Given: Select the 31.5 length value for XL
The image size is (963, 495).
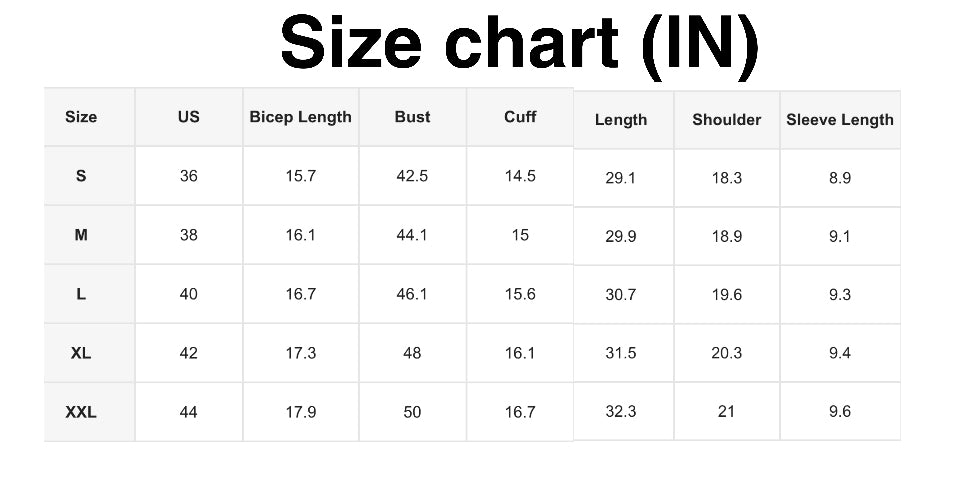Looking at the screenshot, I should pos(621,353).
